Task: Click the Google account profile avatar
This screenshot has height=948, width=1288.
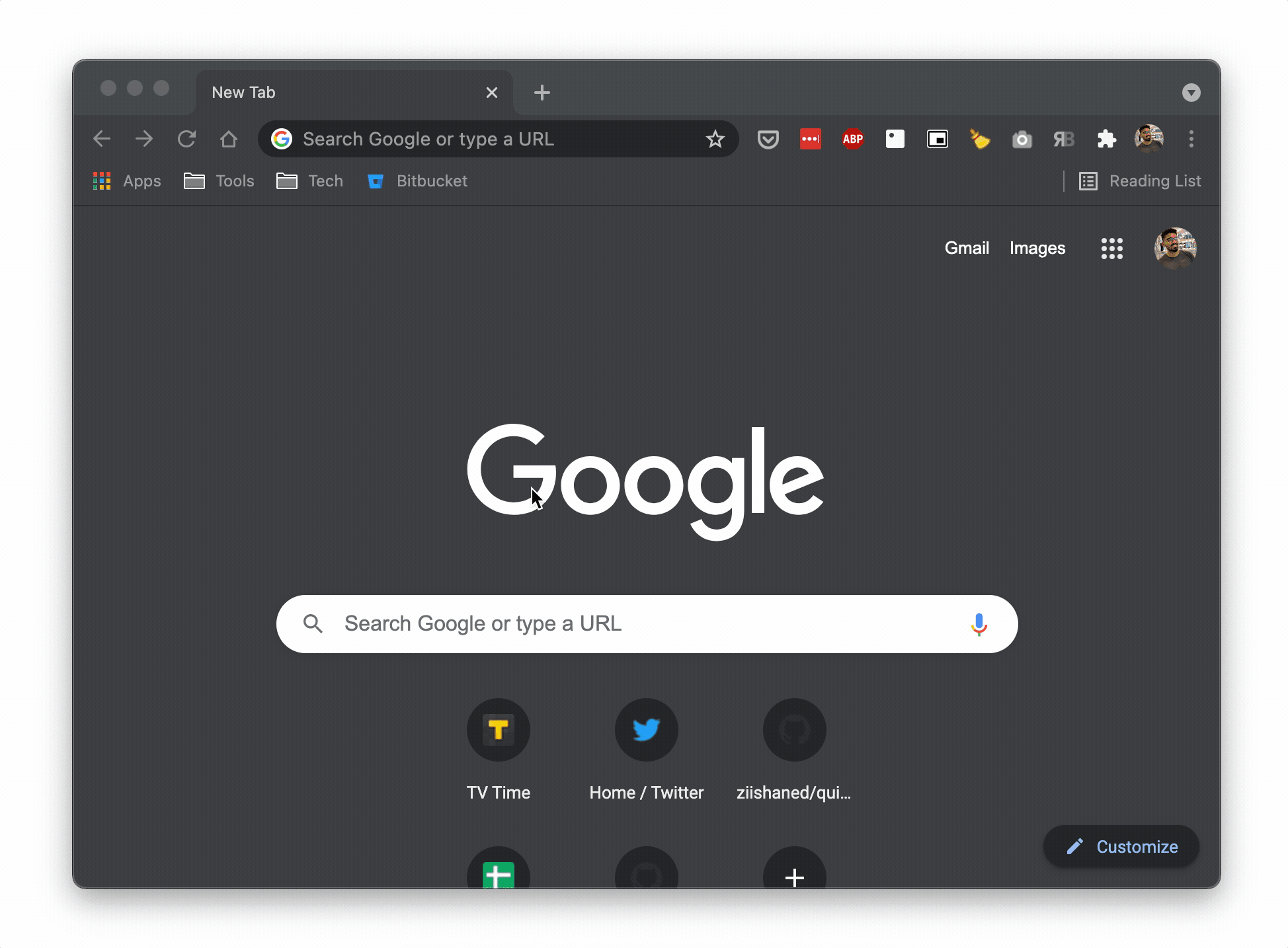Action: (1175, 247)
